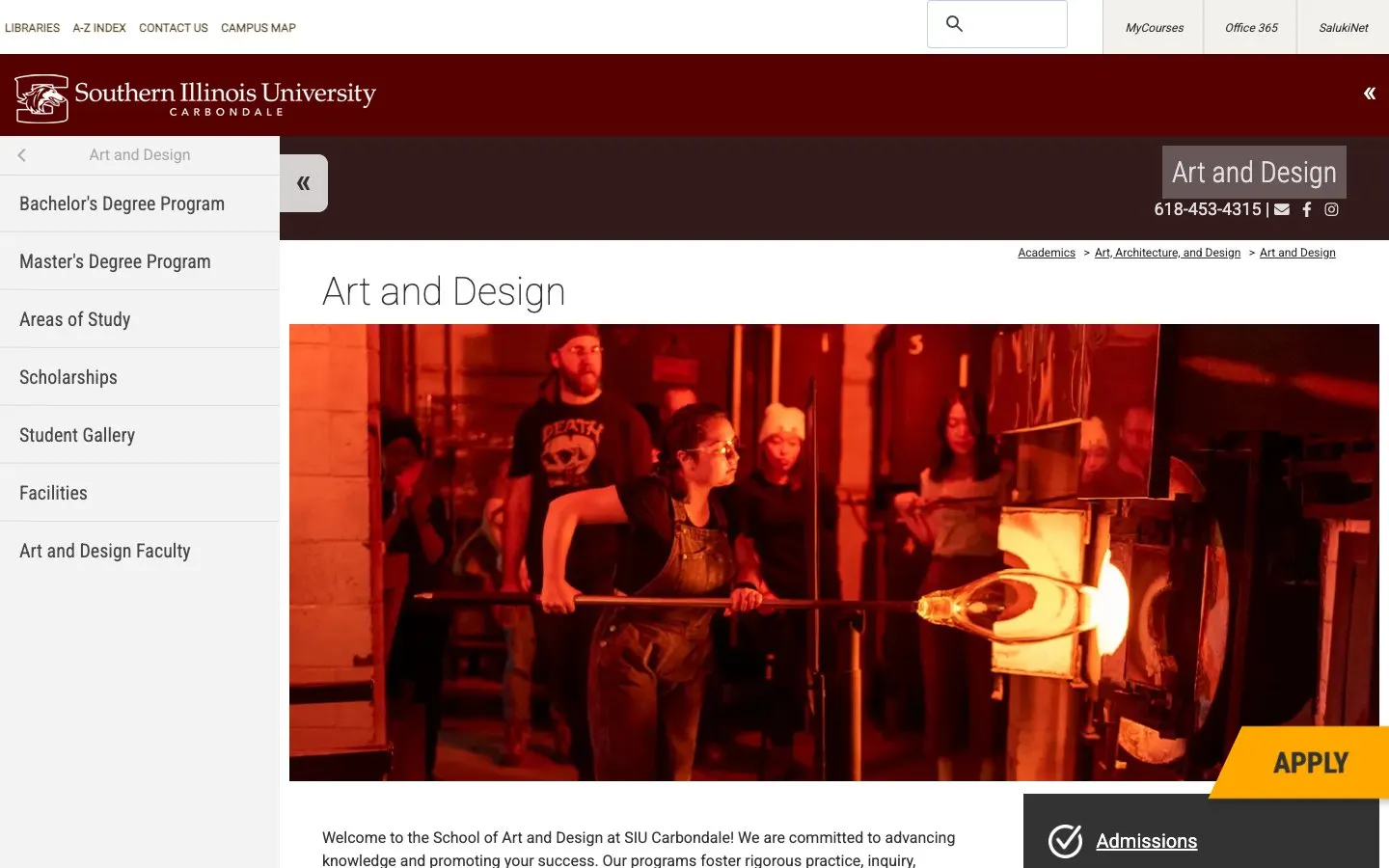Open the Campus Map link
The height and width of the screenshot is (868, 1389).
click(259, 28)
